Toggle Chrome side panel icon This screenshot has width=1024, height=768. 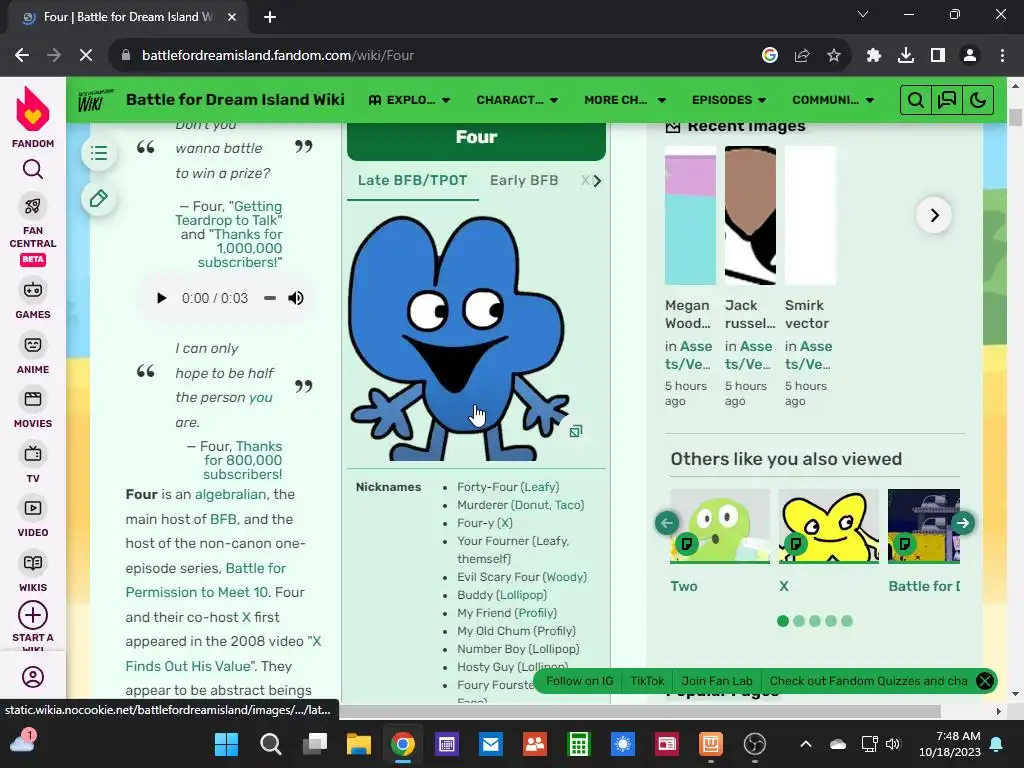[938, 55]
